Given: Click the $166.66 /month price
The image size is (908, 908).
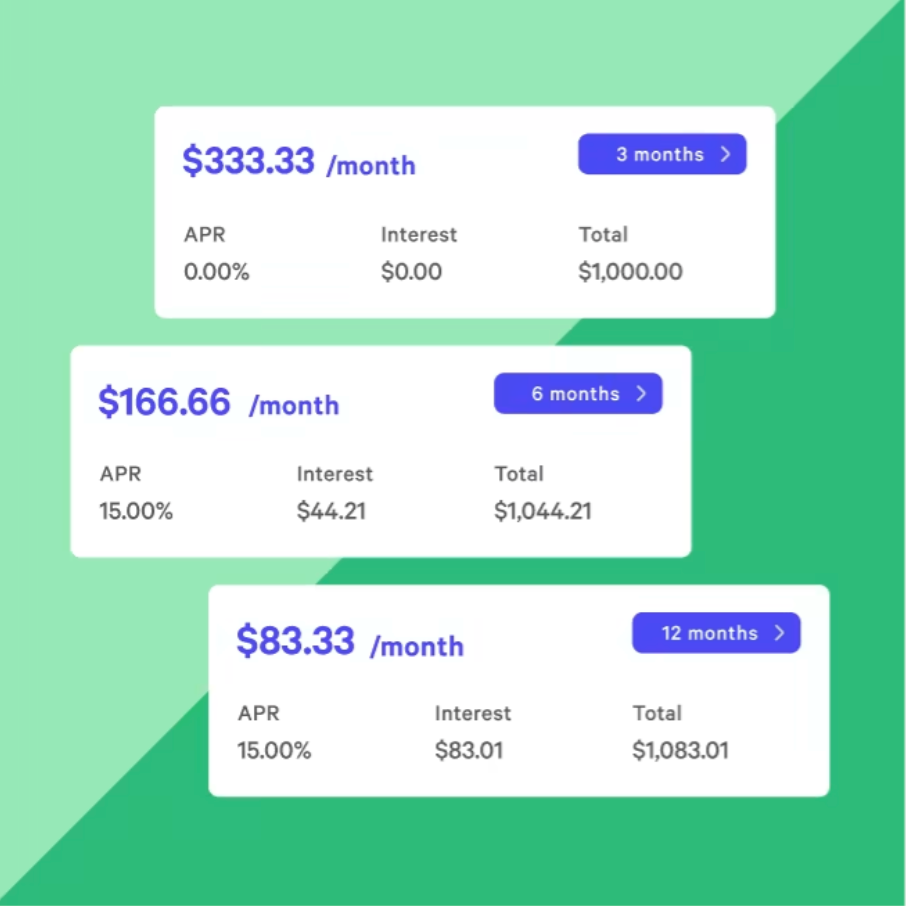Looking at the screenshot, I should click(x=218, y=402).
